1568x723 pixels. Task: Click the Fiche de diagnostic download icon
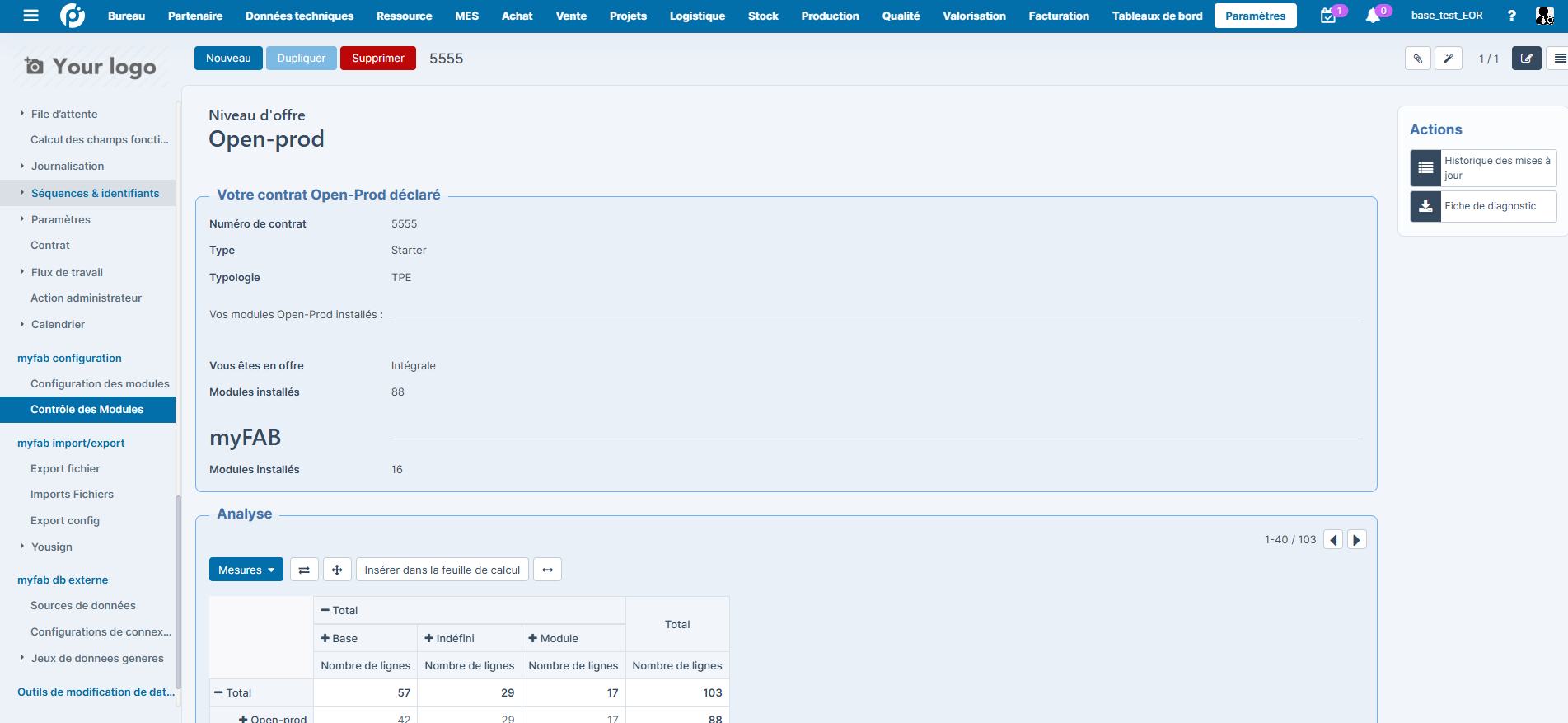[1425, 206]
